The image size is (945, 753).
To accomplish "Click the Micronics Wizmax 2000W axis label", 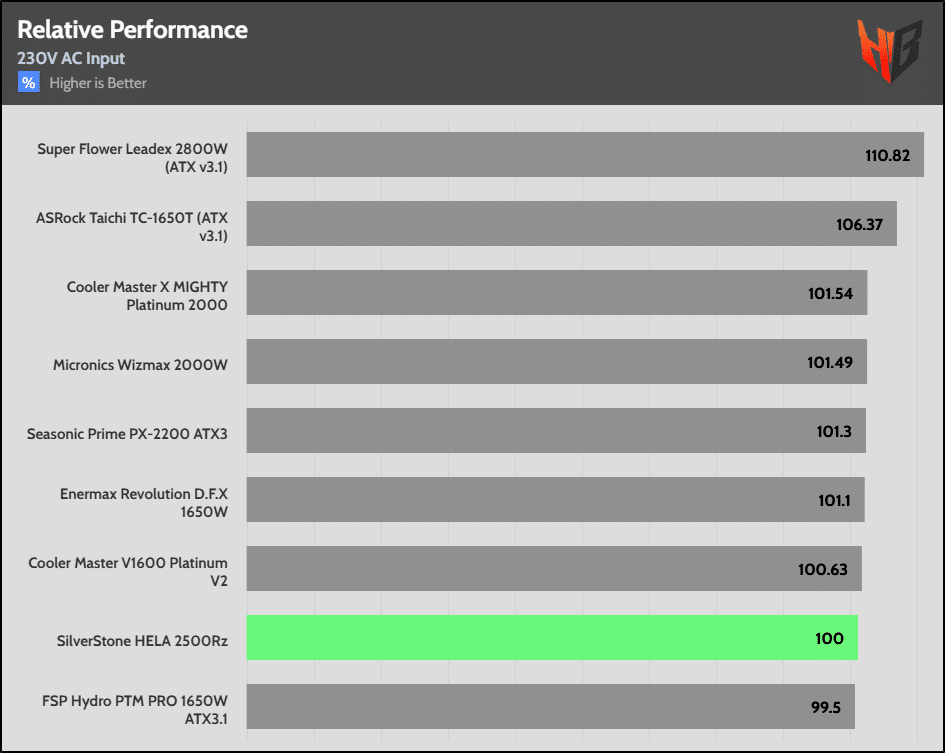I will pyautogui.click(x=140, y=364).
